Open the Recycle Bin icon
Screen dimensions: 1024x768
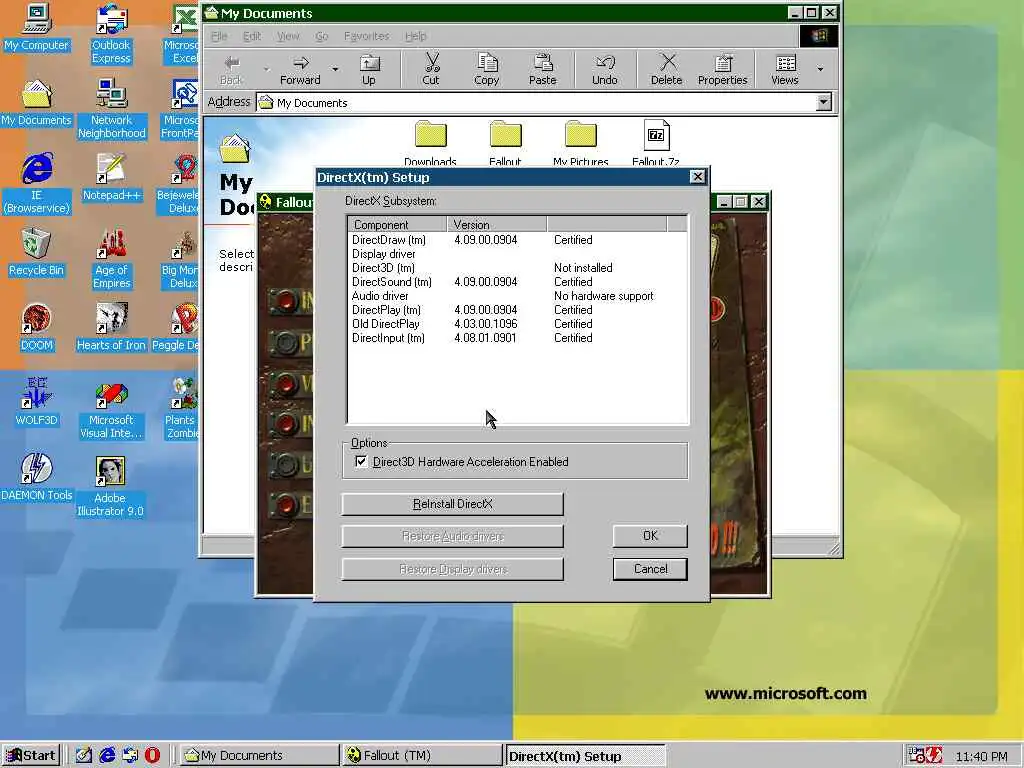point(36,253)
